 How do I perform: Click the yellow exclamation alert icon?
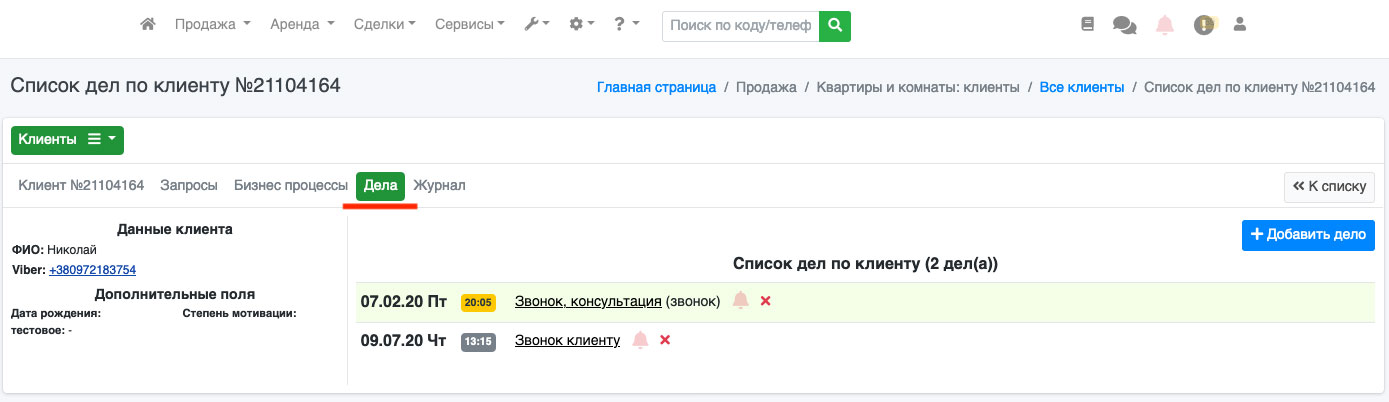[1204, 25]
